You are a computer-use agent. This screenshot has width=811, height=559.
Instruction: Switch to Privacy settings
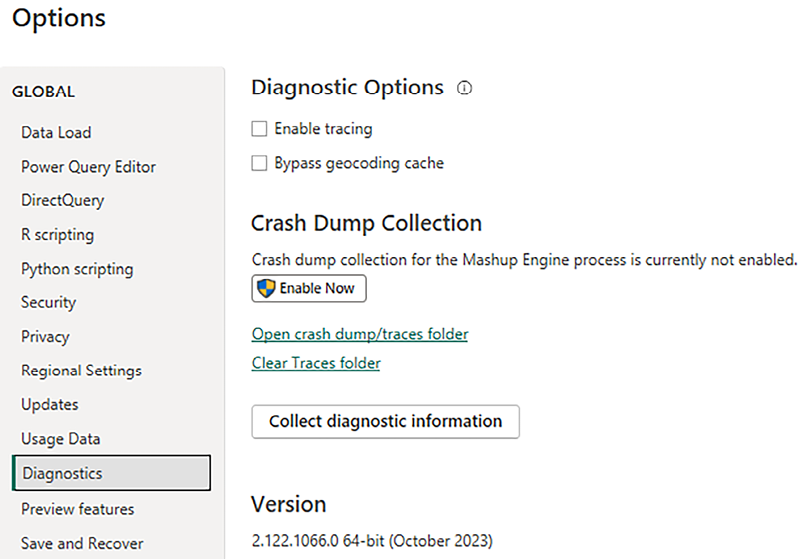(45, 337)
